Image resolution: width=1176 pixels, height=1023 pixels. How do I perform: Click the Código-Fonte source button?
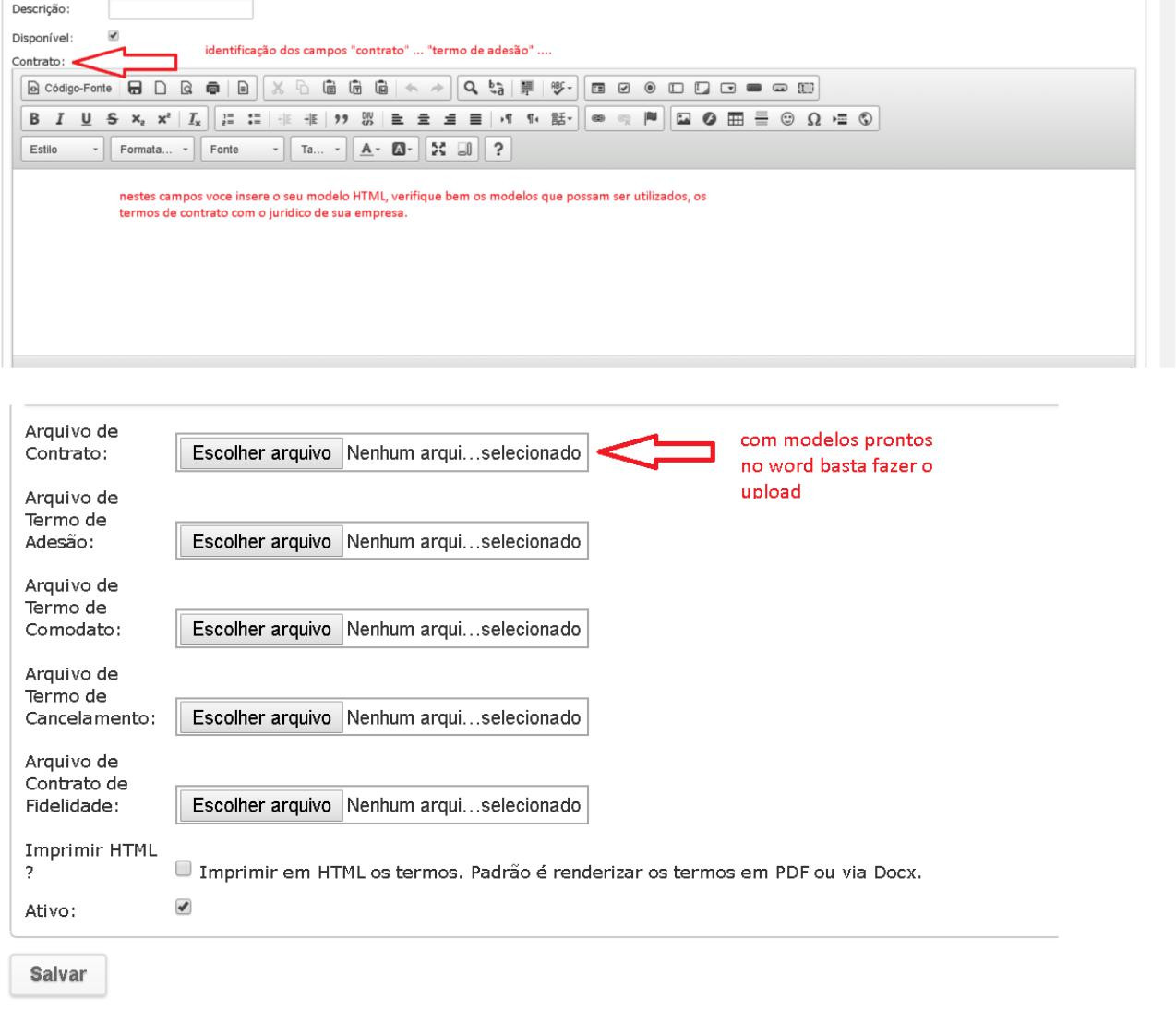click(x=70, y=89)
